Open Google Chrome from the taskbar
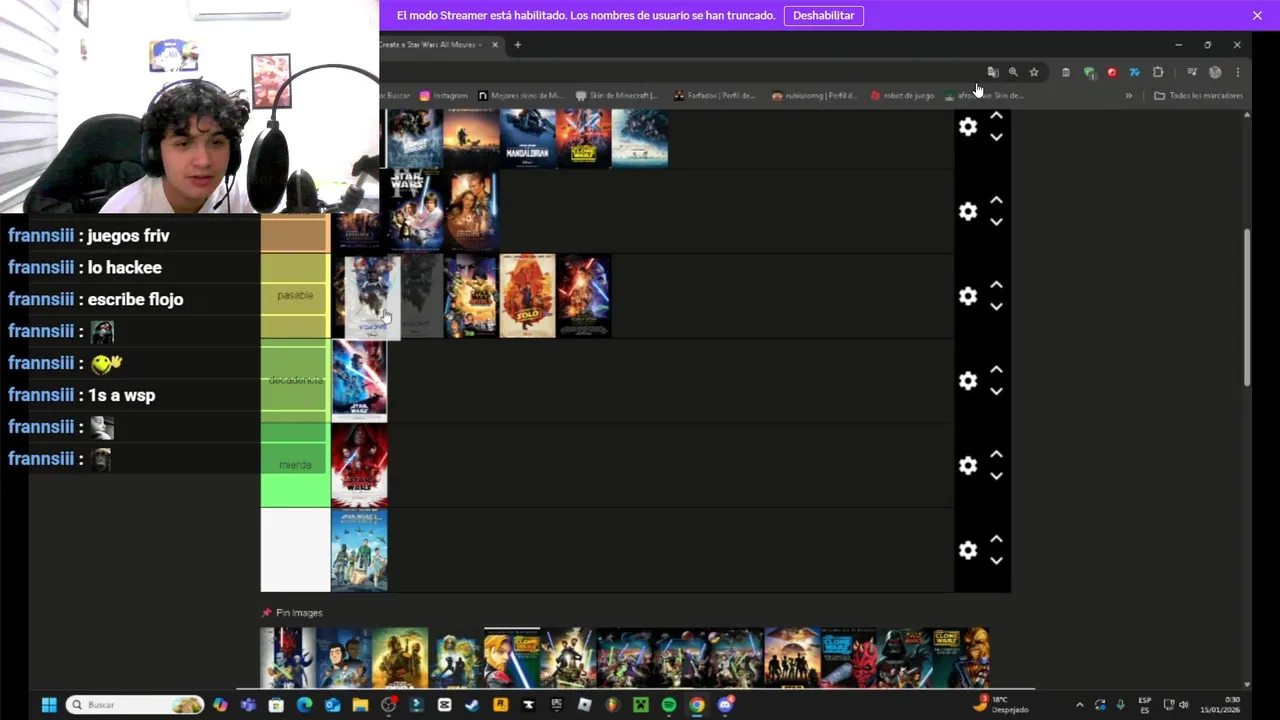This screenshot has width=1280, height=720. point(696,705)
